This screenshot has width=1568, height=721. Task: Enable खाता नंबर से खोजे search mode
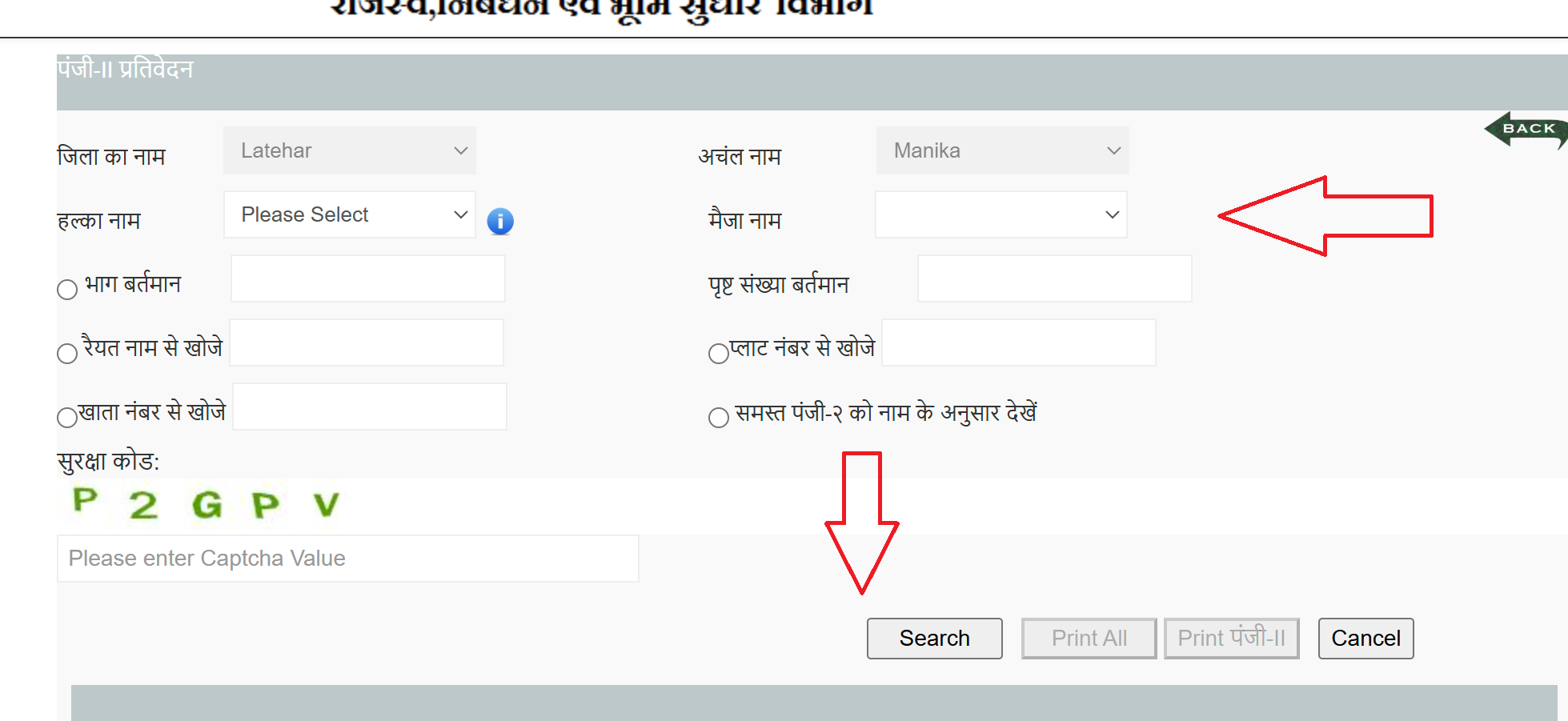coord(66,417)
